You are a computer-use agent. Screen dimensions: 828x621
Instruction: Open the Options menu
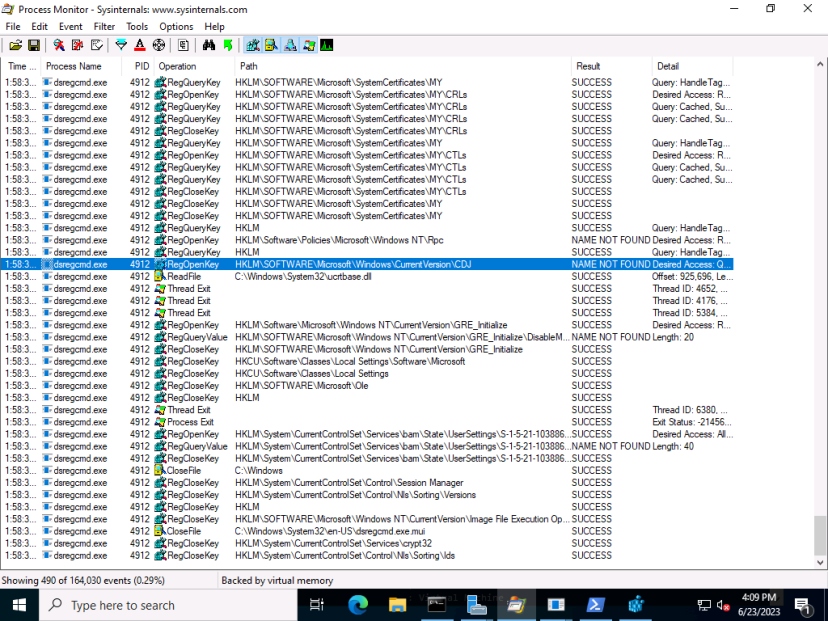[176, 26]
